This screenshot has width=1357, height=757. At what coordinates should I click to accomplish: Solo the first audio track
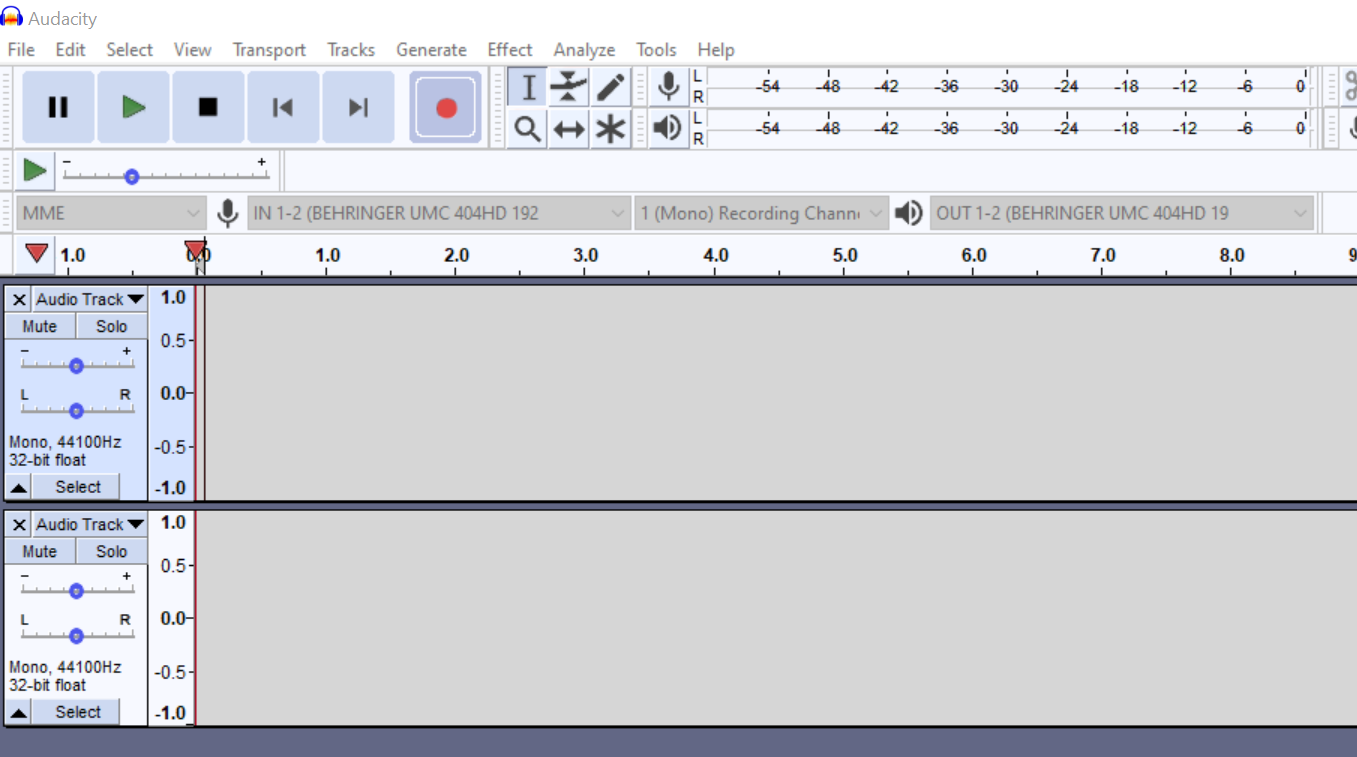pos(112,326)
